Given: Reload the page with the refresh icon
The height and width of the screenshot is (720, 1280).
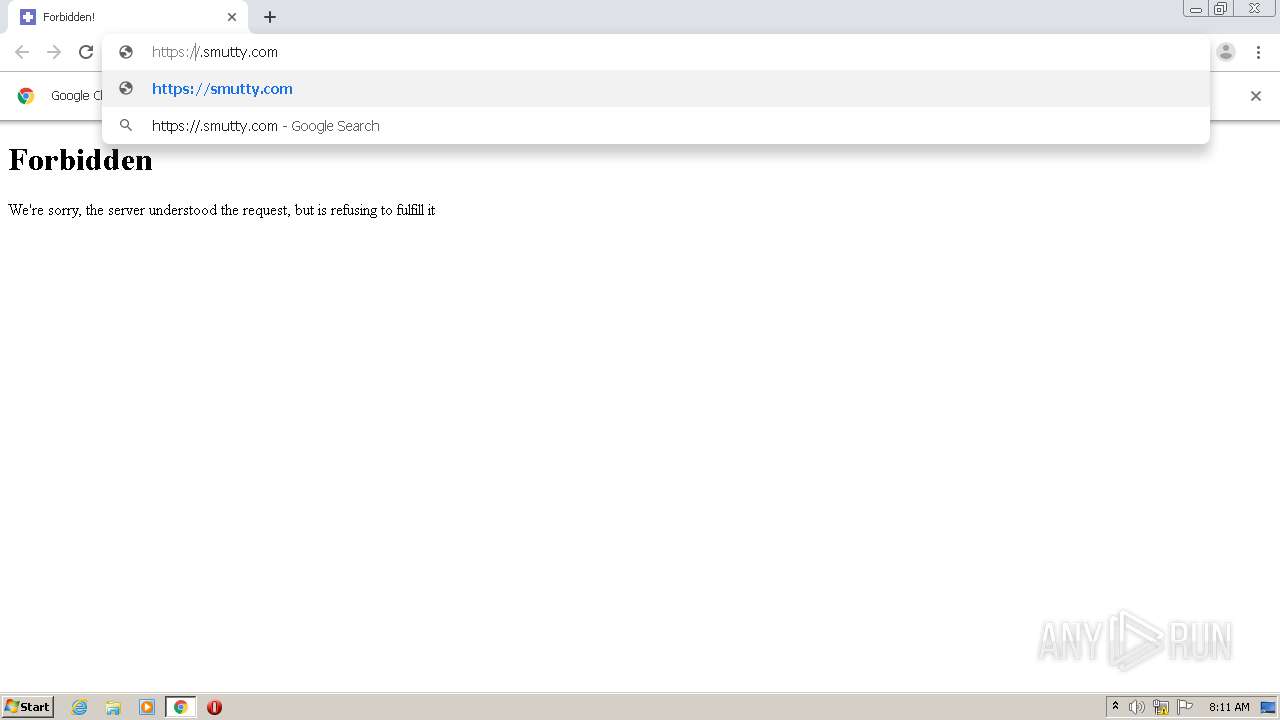Looking at the screenshot, I should pos(86,52).
